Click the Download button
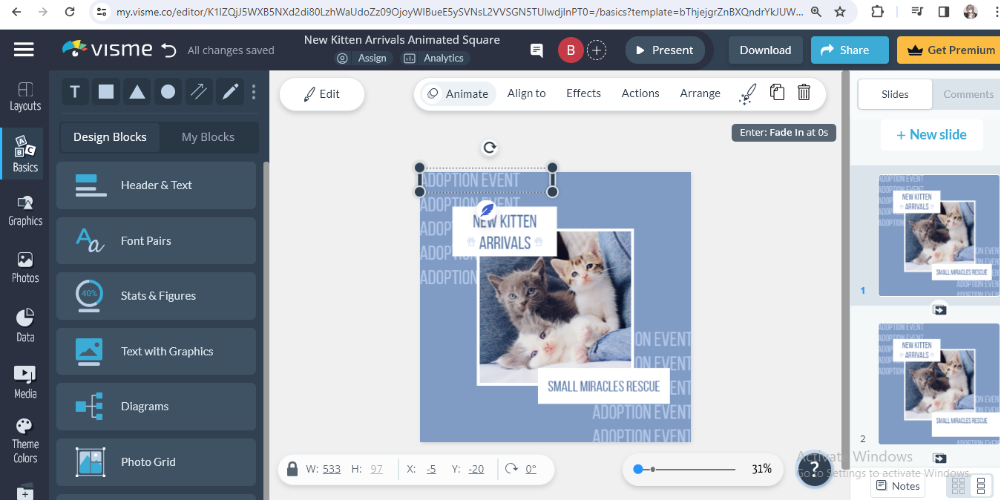Viewport: 1000px width, 500px height. point(765,50)
